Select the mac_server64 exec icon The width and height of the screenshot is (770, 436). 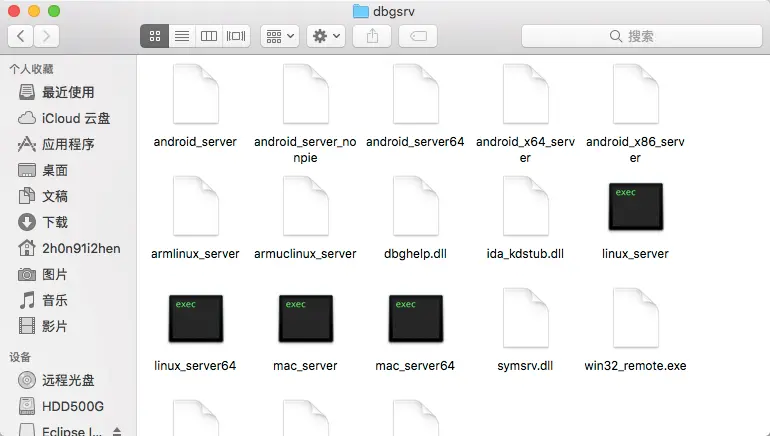click(x=415, y=318)
